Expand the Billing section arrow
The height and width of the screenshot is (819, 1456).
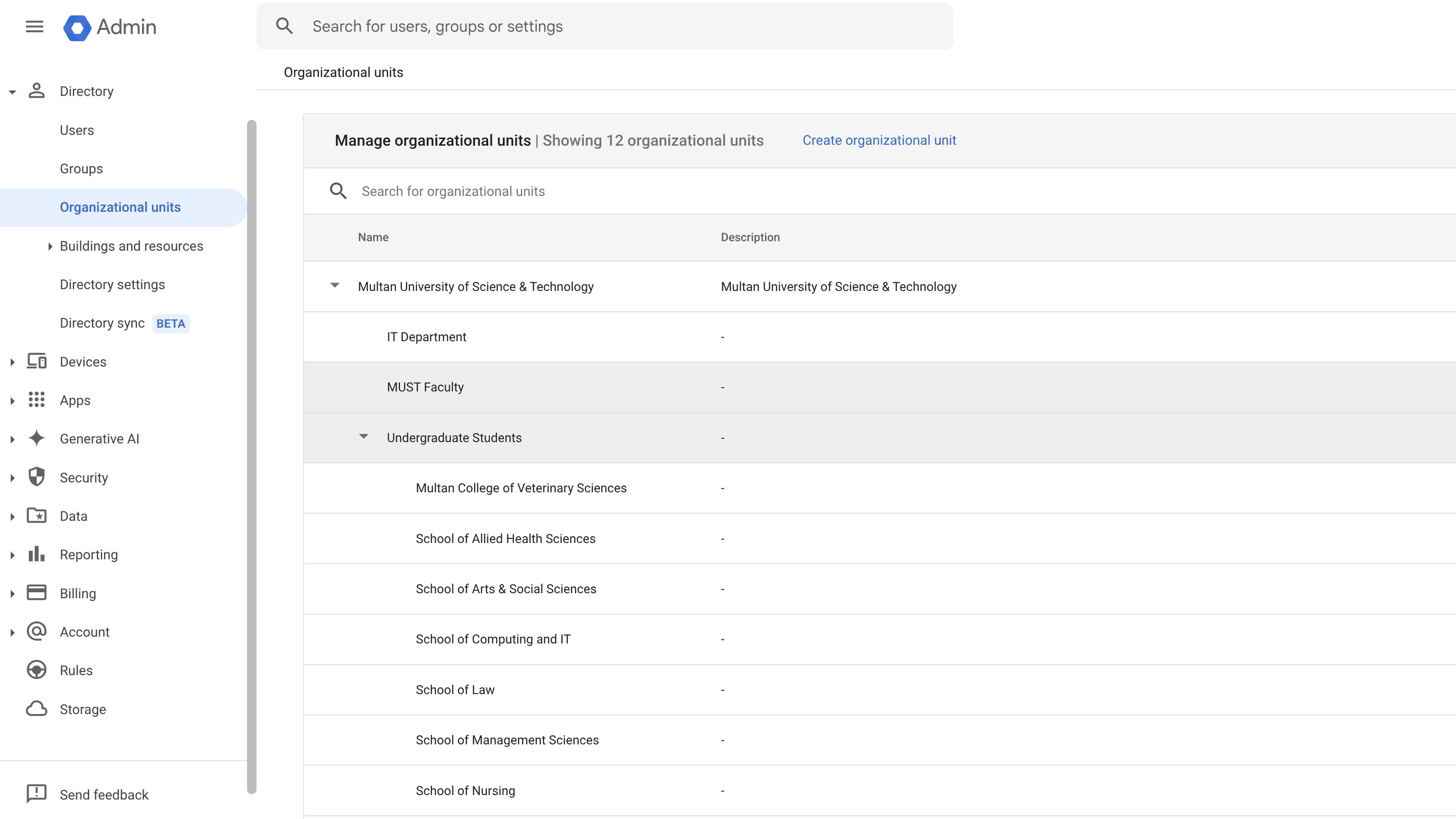[12, 594]
